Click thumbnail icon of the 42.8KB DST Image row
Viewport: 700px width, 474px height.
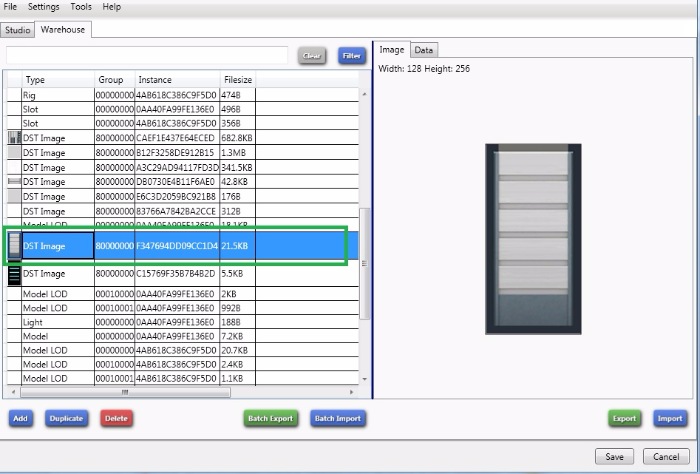tap(13, 182)
